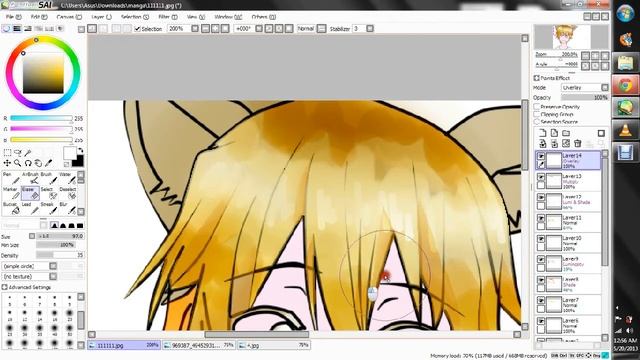Collapse the Paints Effect section
Viewport: 640px width, 360px height.
coord(536,78)
